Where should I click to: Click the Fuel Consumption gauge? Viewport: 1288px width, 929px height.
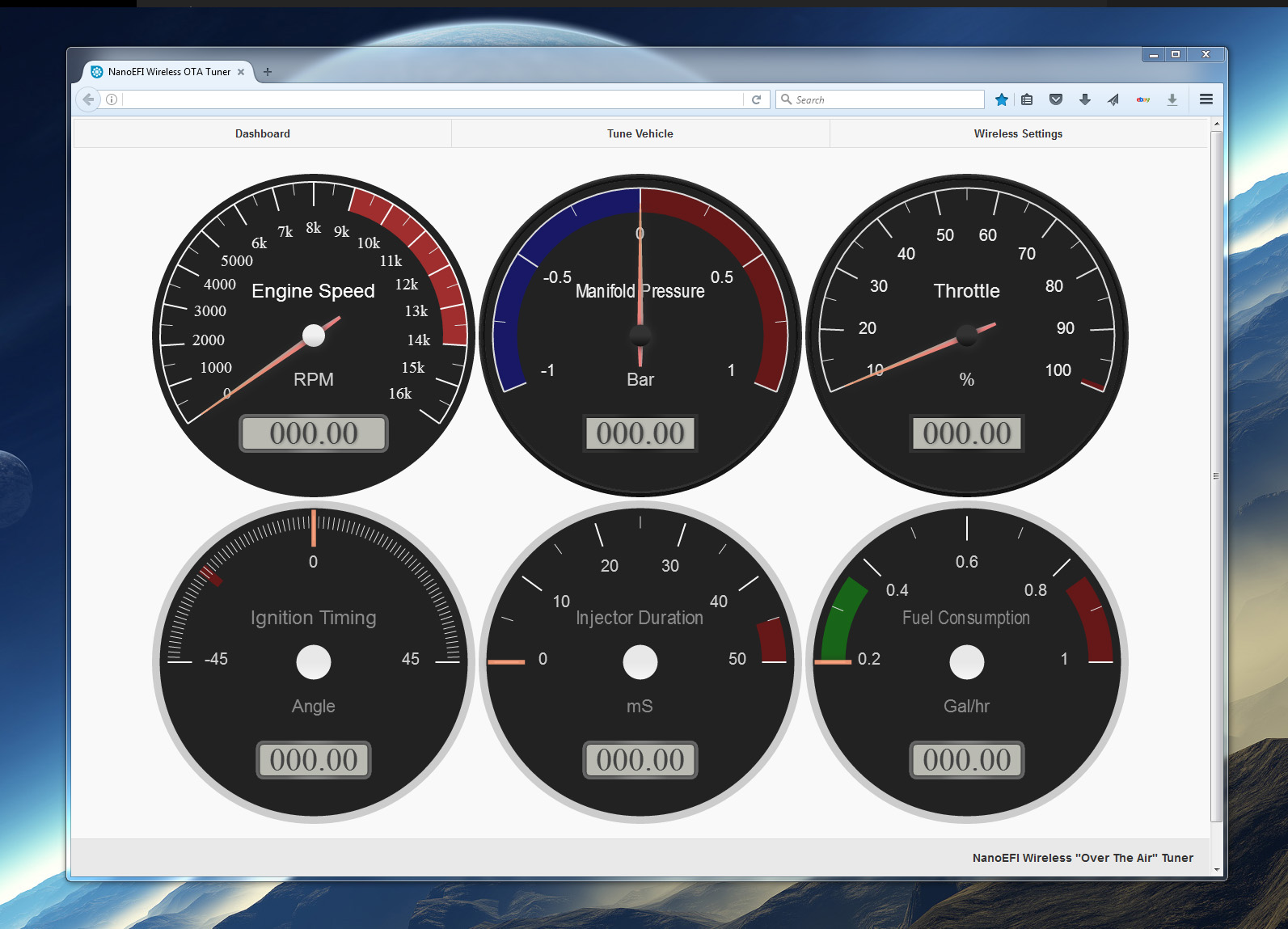pyautogui.click(x=967, y=662)
